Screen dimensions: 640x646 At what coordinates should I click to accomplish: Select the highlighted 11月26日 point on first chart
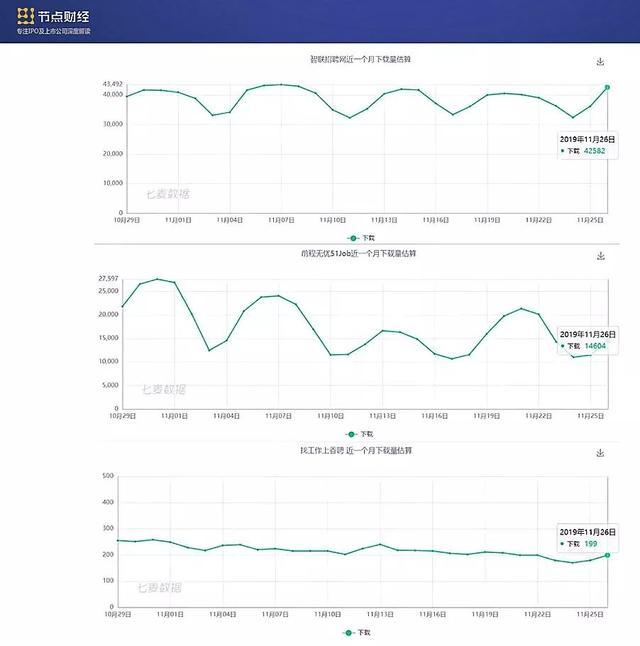[x=607, y=87]
